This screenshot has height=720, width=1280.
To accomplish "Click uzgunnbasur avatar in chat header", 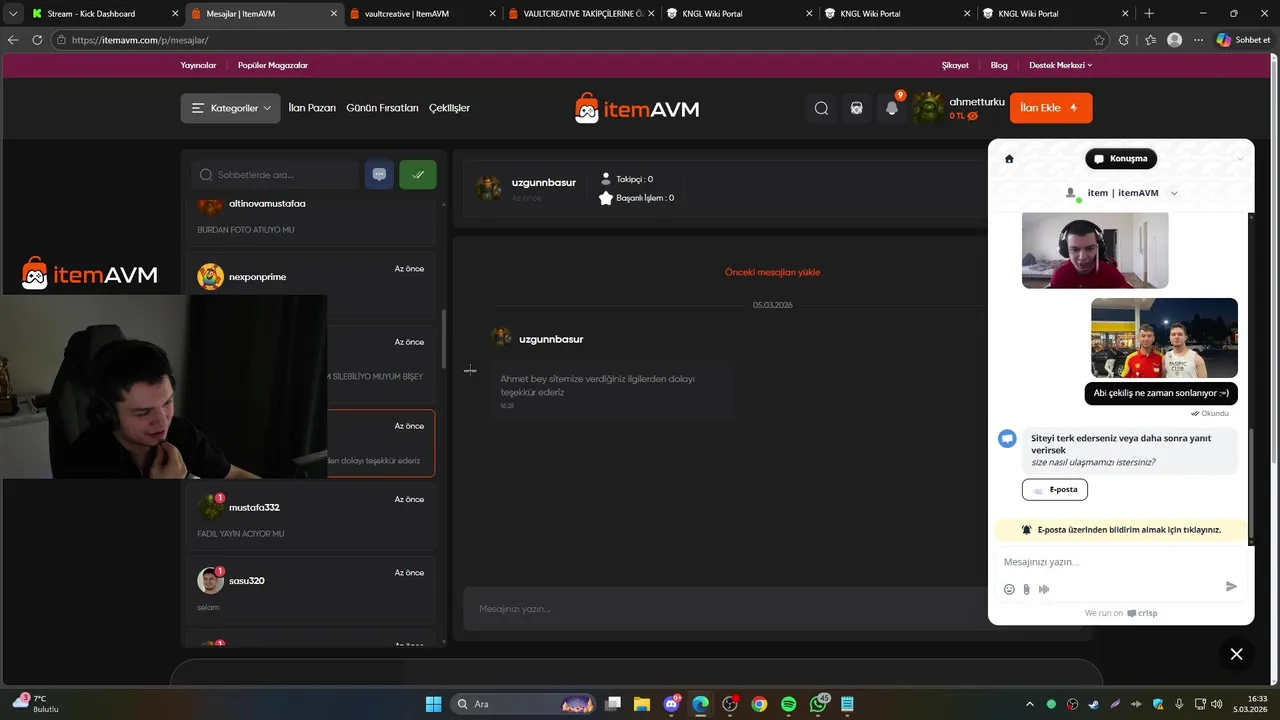I will [489, 188].
